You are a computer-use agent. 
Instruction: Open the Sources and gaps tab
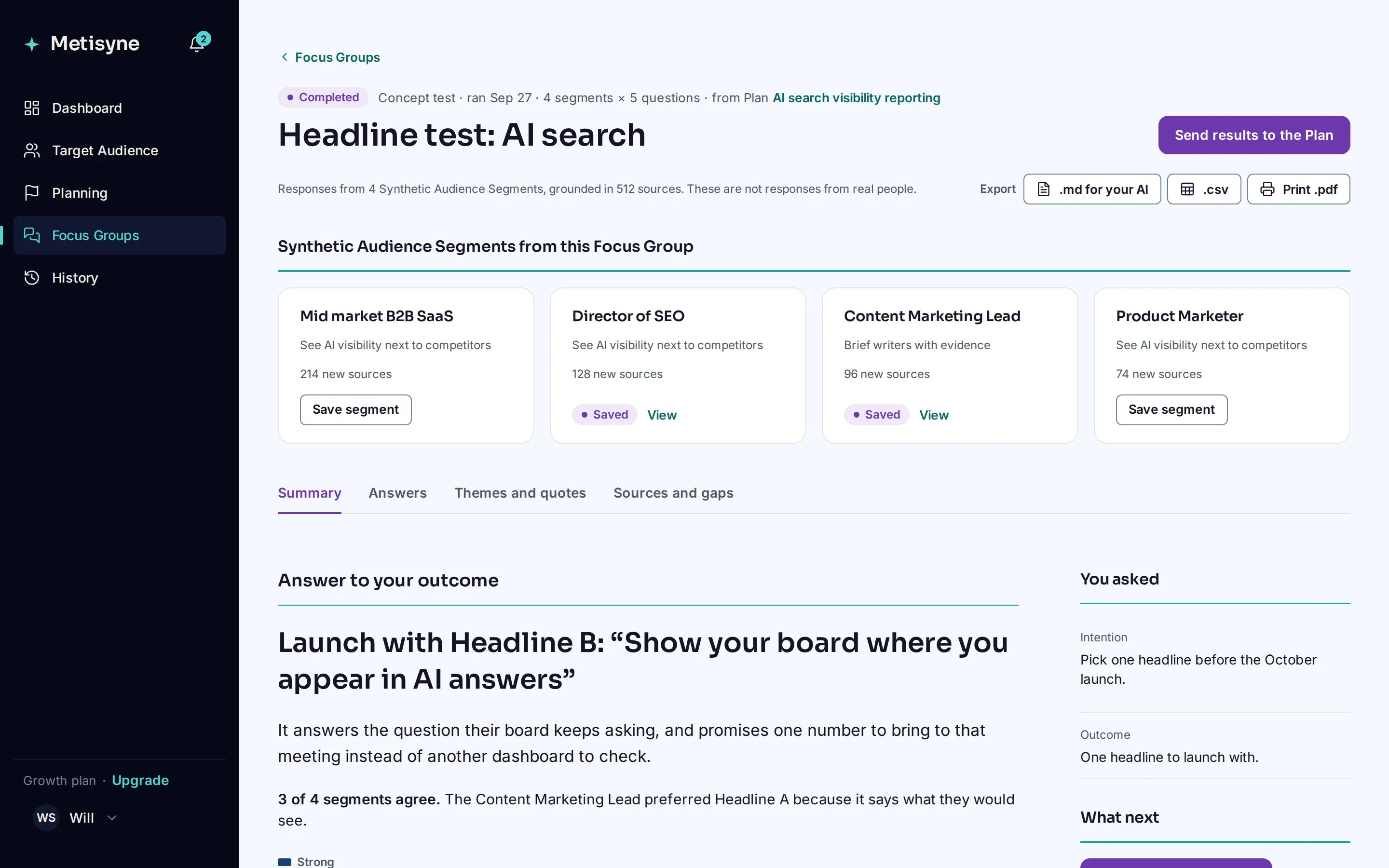coord(673,493)
